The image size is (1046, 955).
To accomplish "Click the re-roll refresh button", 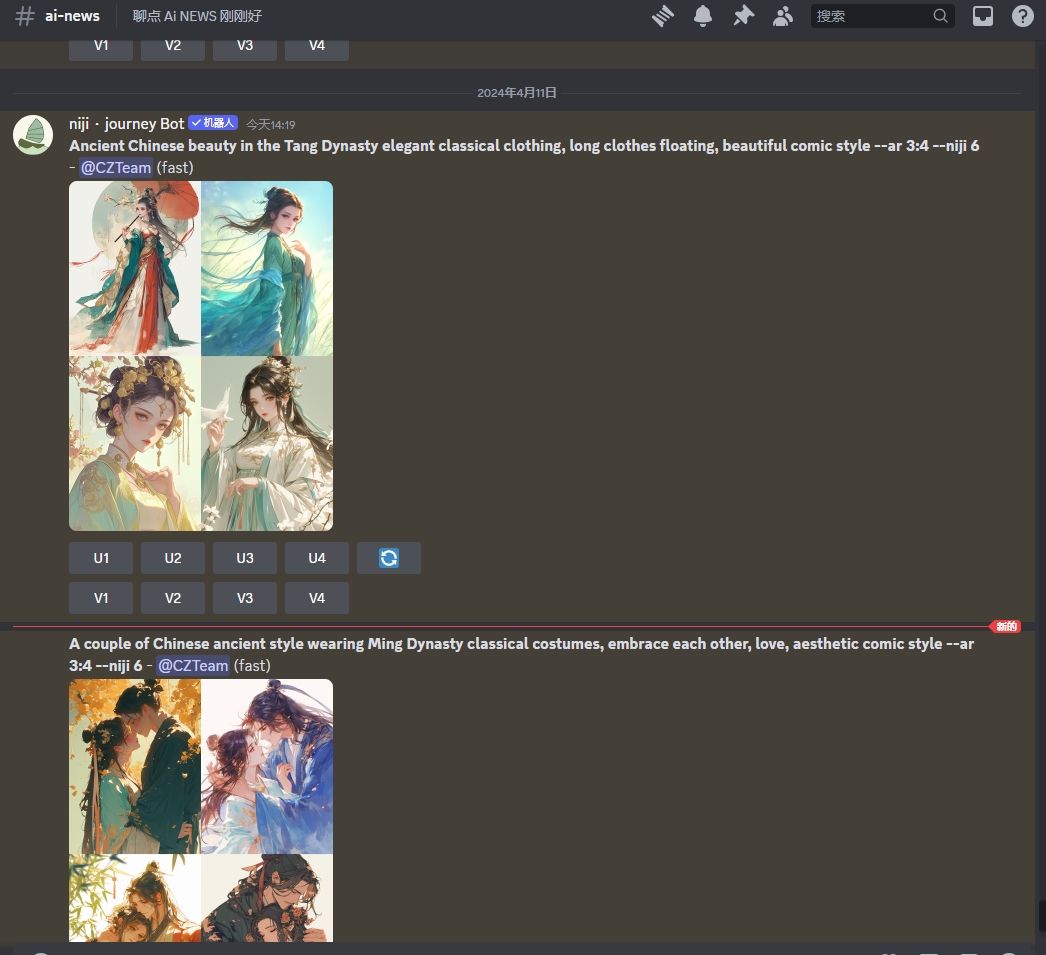I will coord(389,558).
